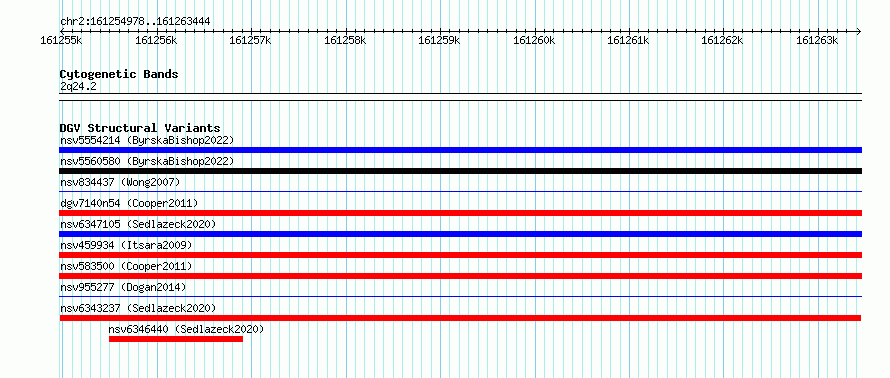Open the nsv459934 (Itsara2009) variant
The width and height of the screenshot is (890, 378).
(x=126, y=245)
